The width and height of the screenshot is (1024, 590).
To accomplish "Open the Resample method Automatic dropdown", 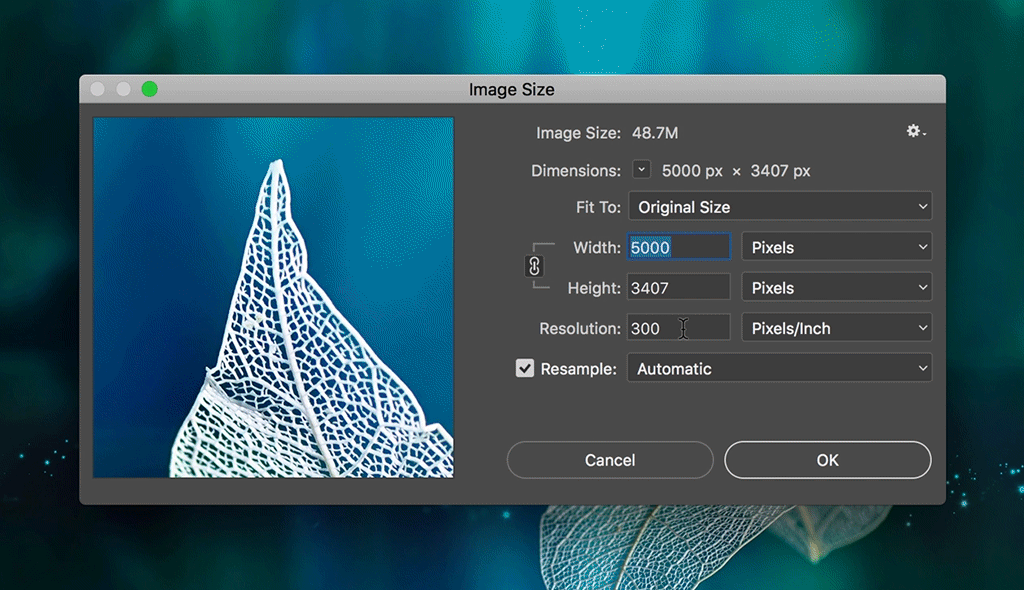I will pos(779,368).
